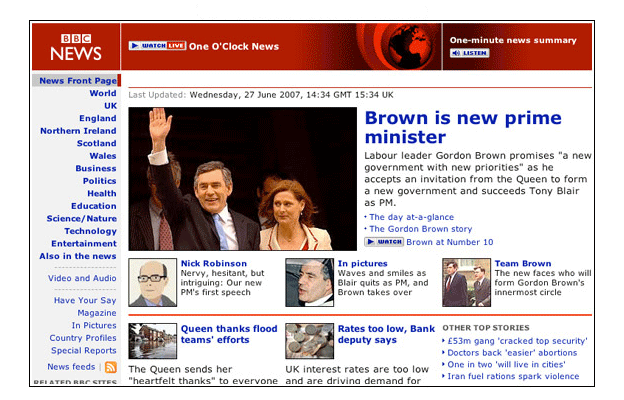624x400 pixels.
Task: Open the Wales section
Action: coord(103,156)
